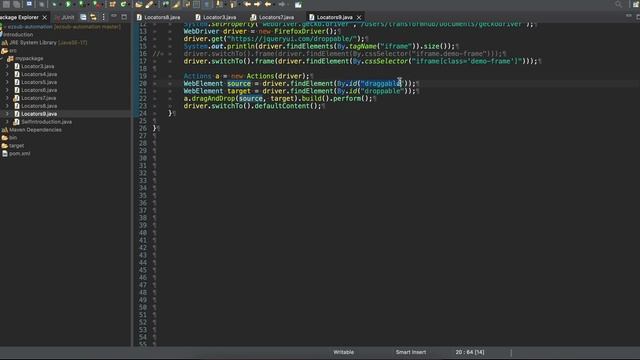640x360 pixels.
Task: Click the Open Type folder icon
Action: tap(139, 4)
